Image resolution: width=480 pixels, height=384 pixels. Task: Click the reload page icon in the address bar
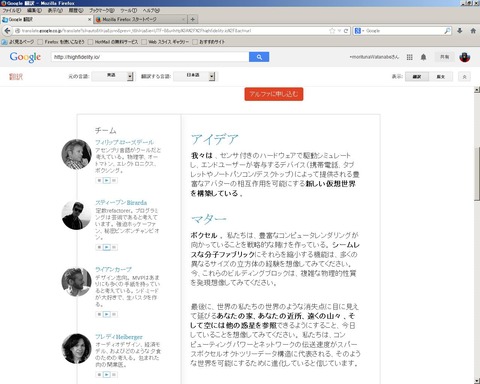pos(346,31)
